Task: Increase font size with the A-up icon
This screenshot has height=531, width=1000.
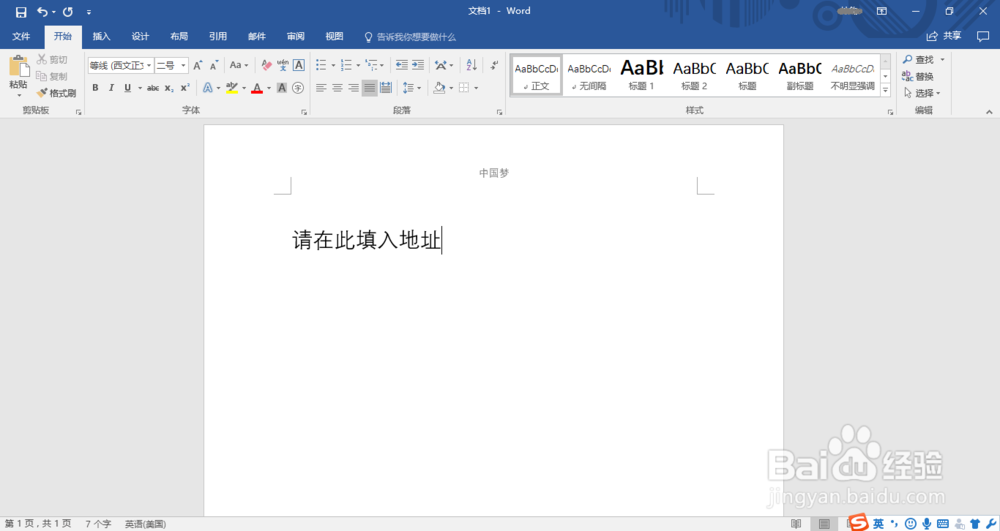Action: tap(198, 65)
